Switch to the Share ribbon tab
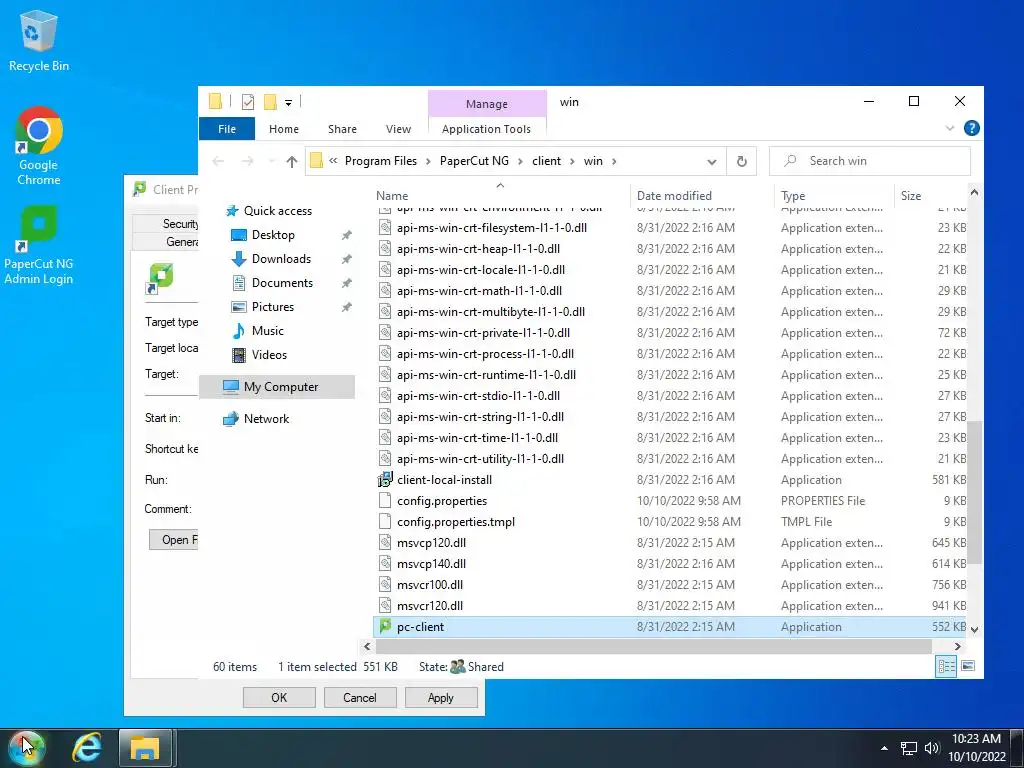The width and height of the screenshot is (1024, 768). (x=342, y=129)
